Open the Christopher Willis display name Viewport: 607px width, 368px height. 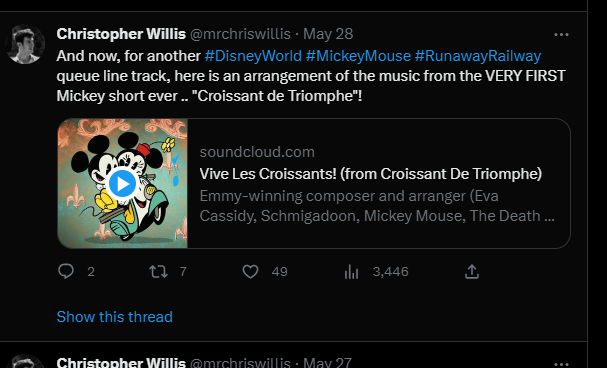(121, 34)
